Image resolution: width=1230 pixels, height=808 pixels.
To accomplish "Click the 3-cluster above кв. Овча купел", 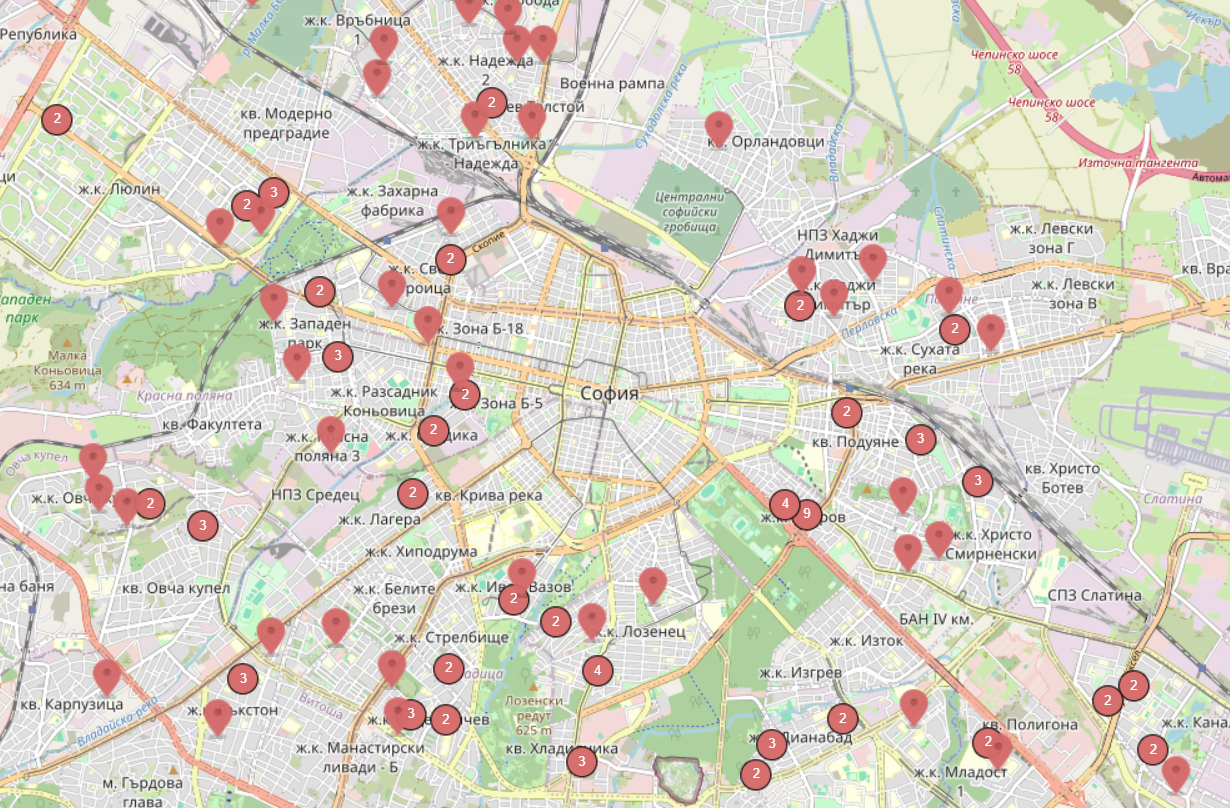I will click(x=203, y=525).
